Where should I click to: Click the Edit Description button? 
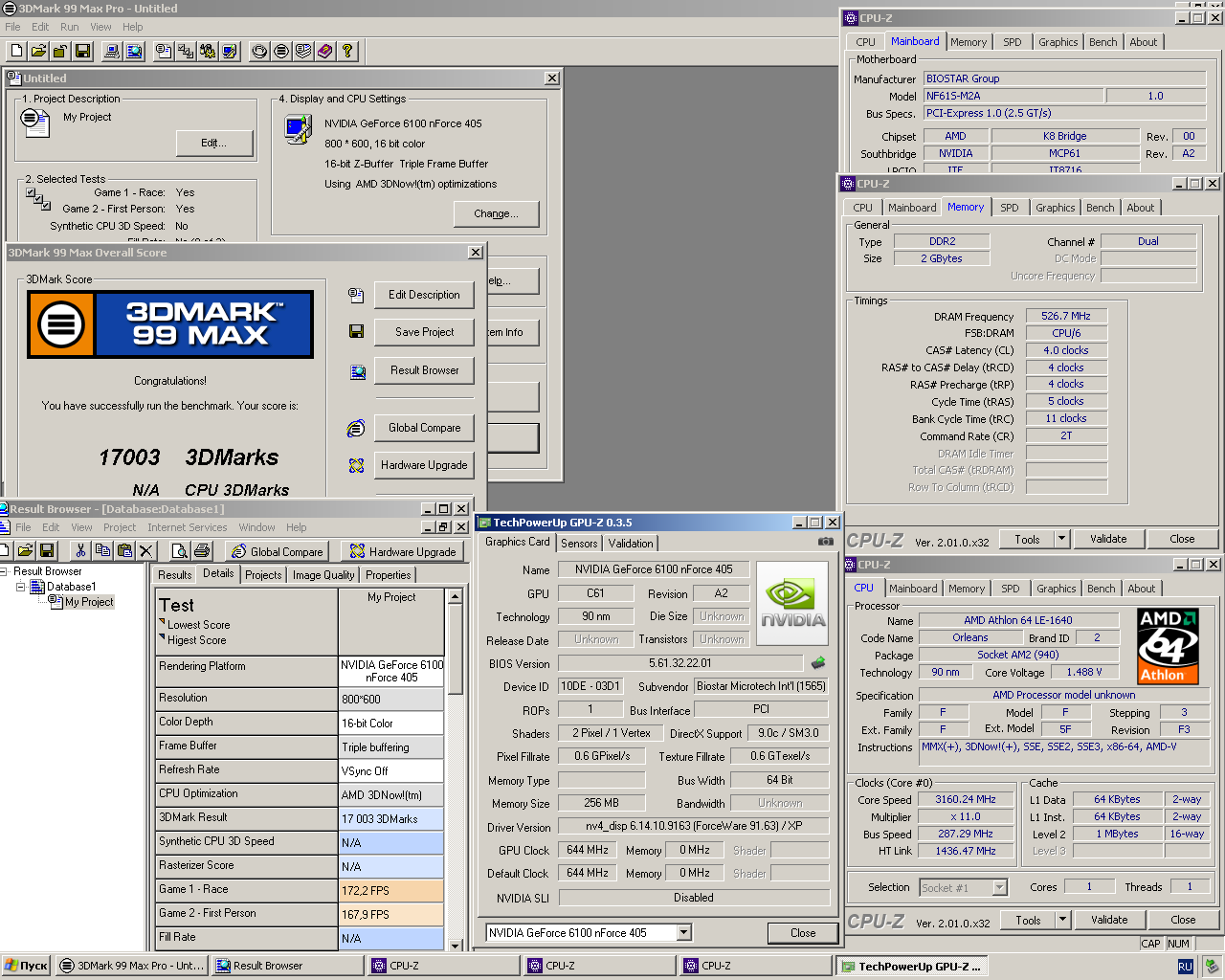click(x=424, y=295)
